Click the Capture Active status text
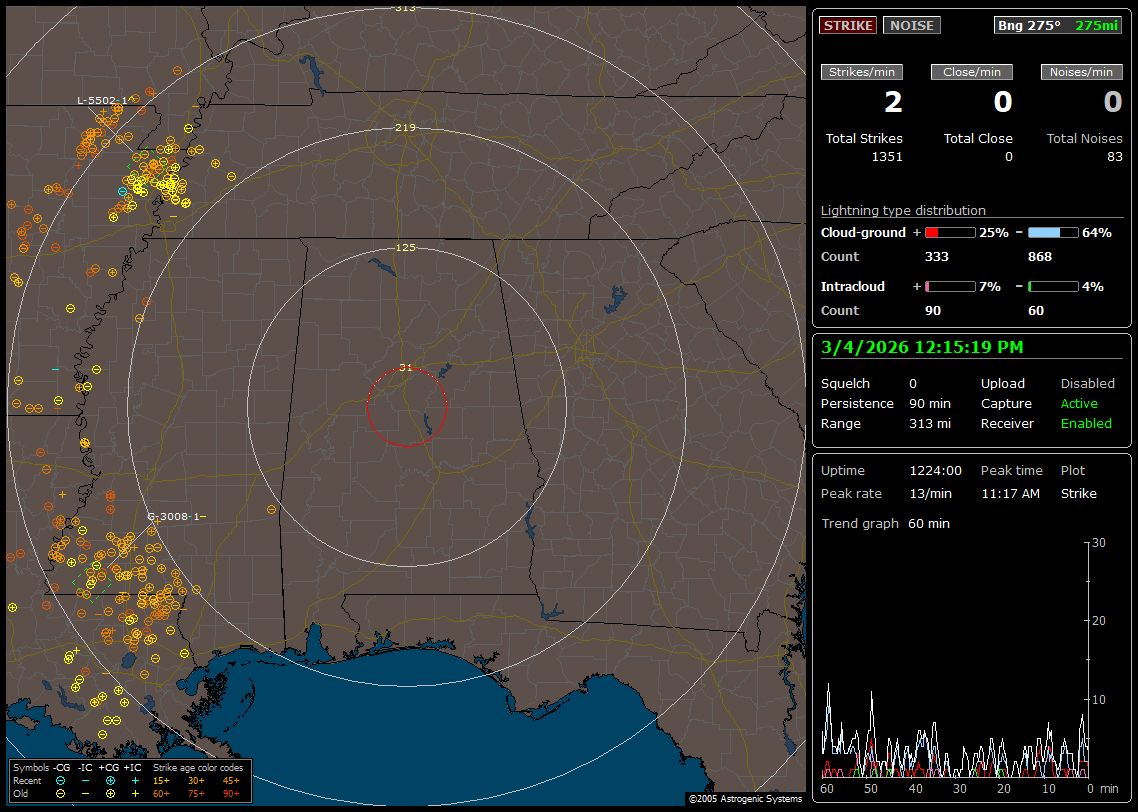 1079,404
